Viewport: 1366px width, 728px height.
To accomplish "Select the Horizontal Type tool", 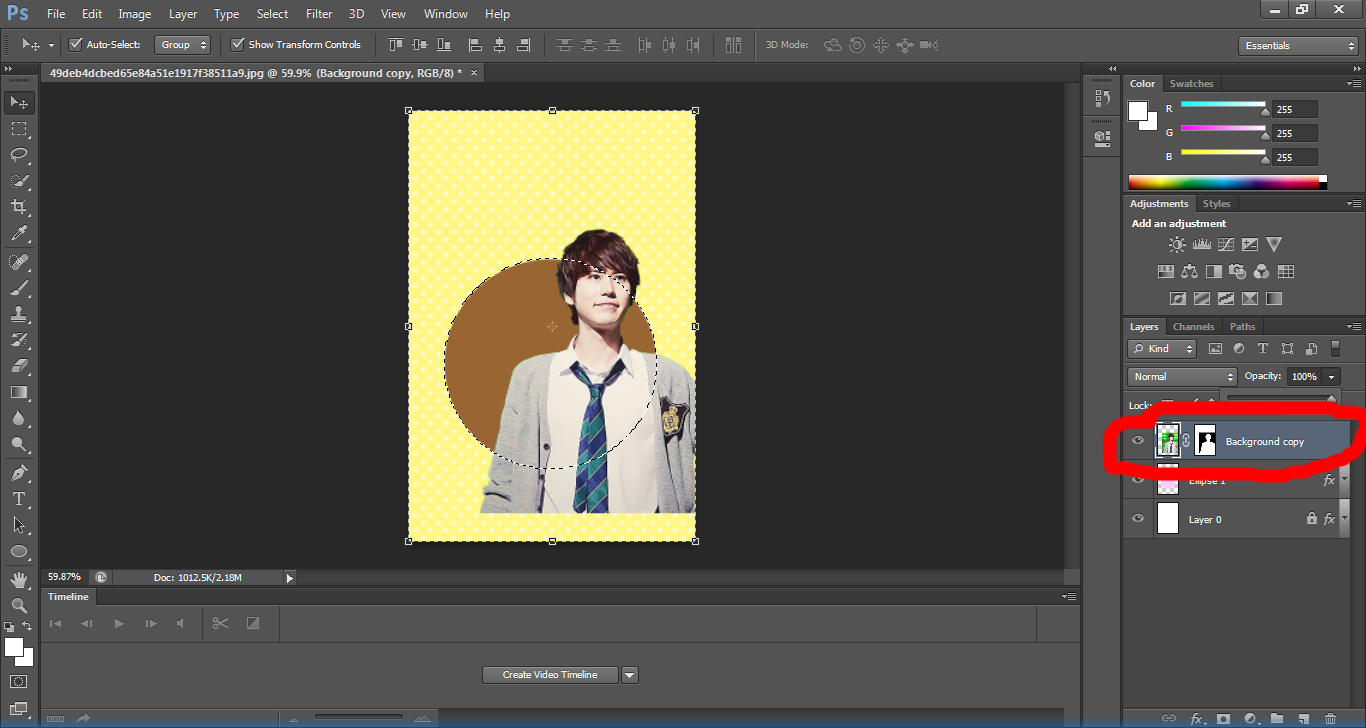I will coord(19,498).
